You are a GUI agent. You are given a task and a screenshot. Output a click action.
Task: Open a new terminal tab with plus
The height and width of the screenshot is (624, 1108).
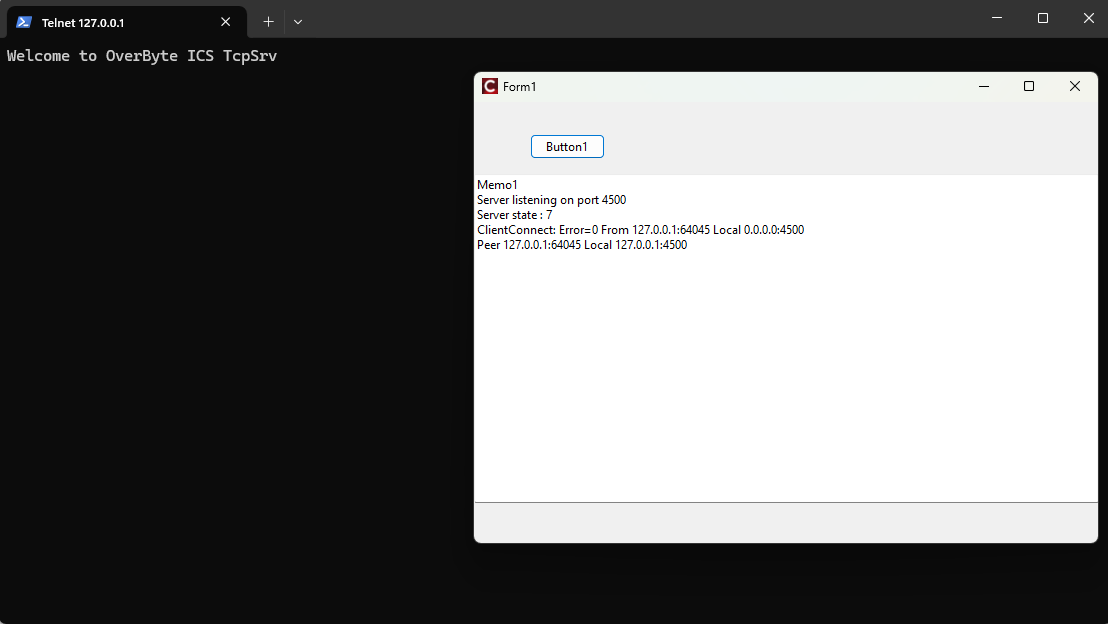pos(269,22)
